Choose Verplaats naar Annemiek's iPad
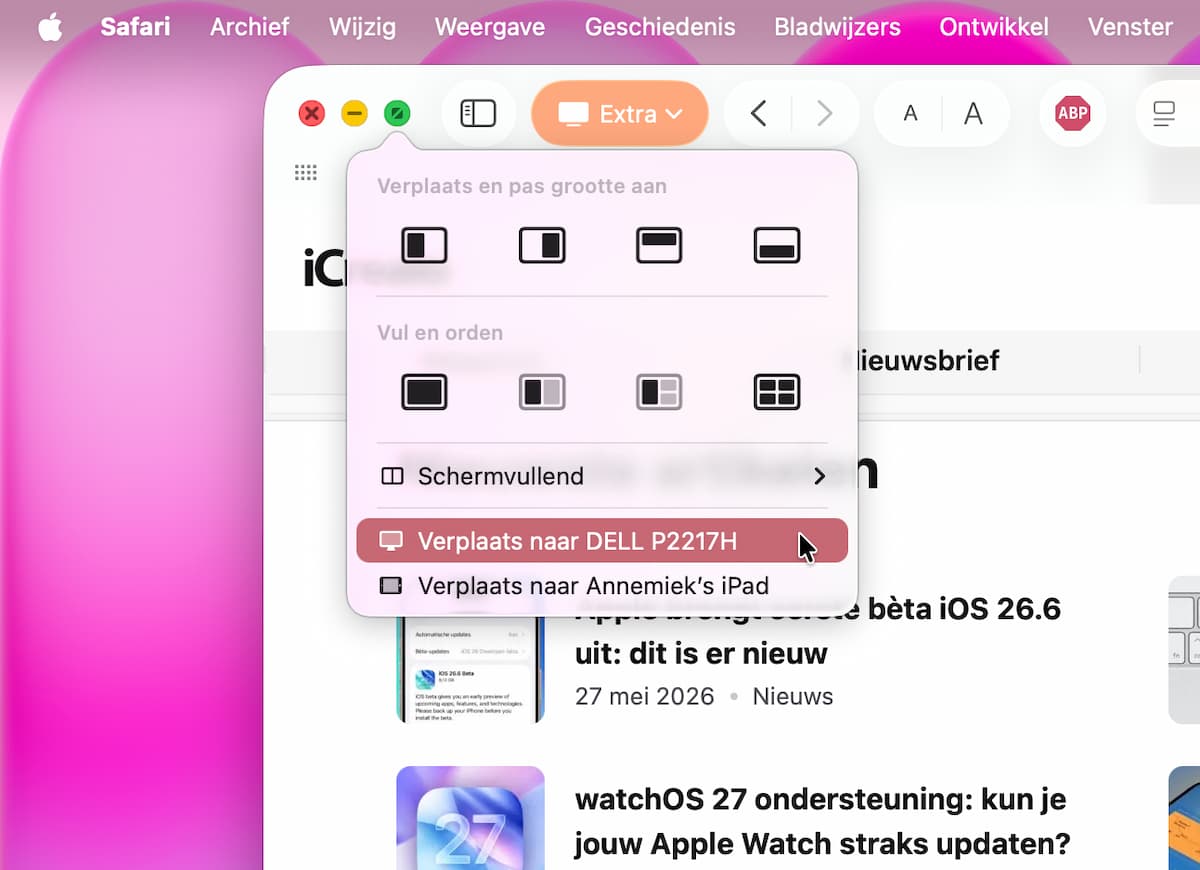The image size is (1200, 870). click(602, 586)
